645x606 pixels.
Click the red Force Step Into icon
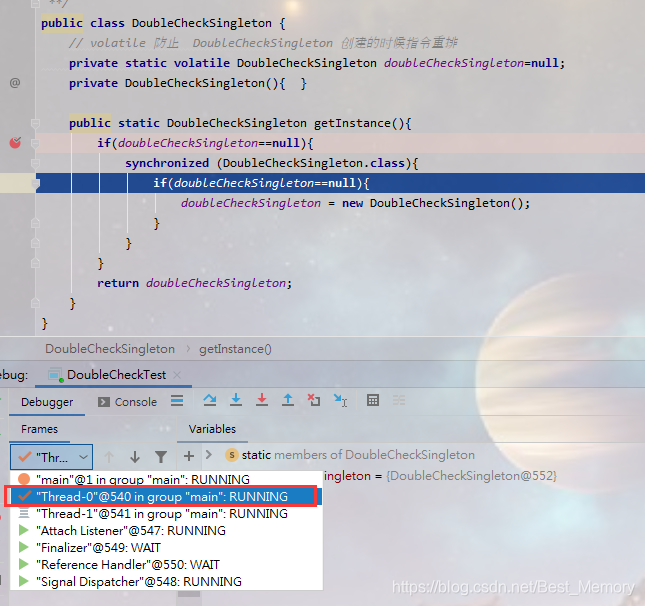pos(262,400)
